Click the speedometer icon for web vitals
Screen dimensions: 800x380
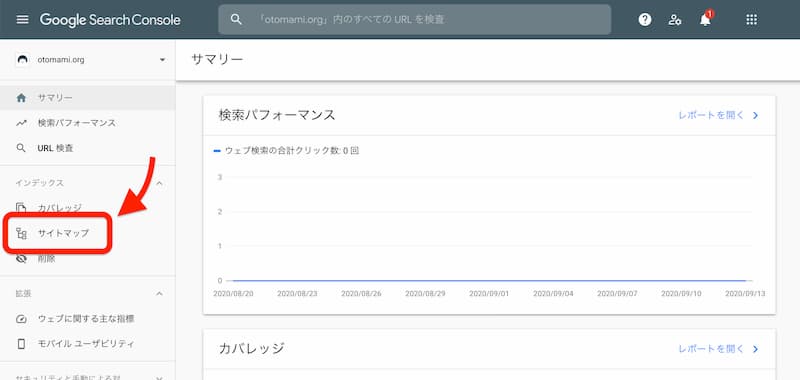(x=21, y=319)
